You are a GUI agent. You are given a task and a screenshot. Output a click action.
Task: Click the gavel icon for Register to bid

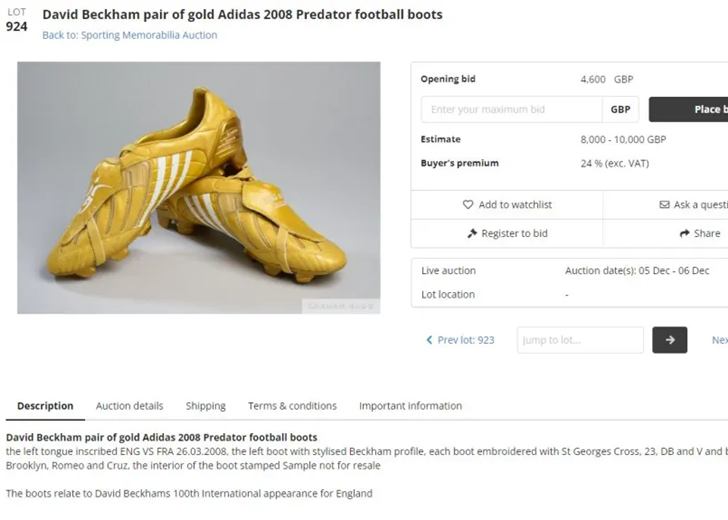[x=472, y=233]
